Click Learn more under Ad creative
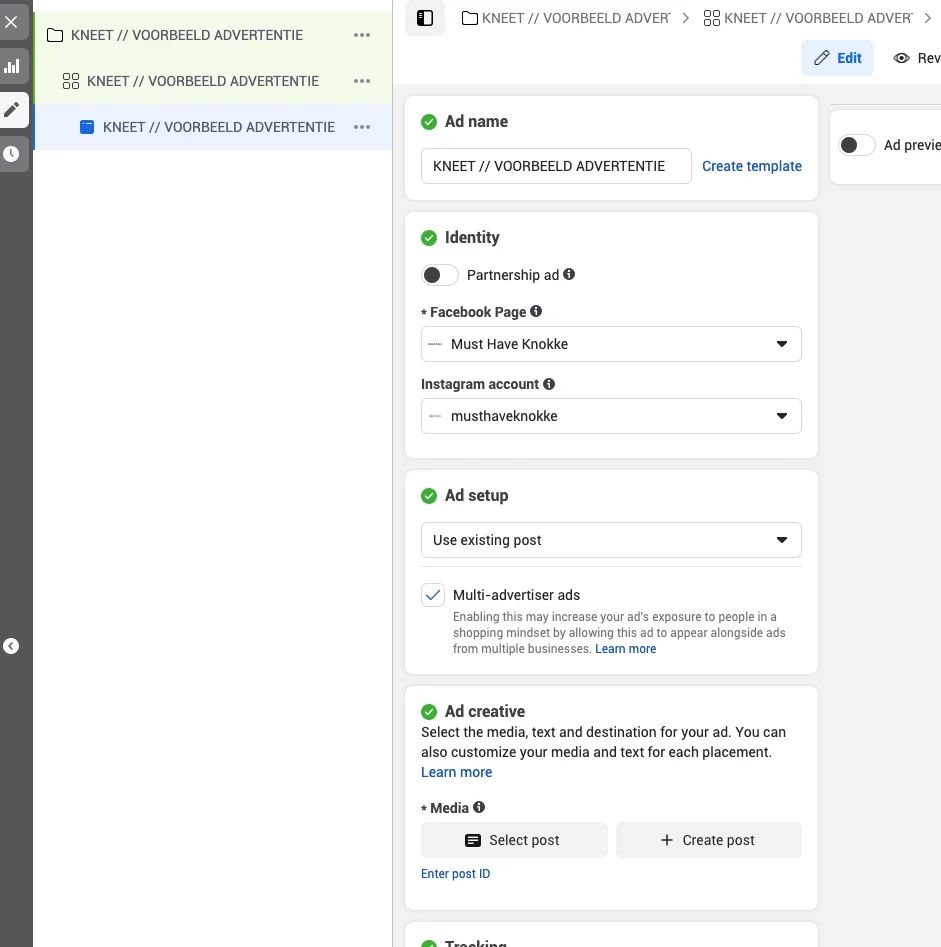 (457, 772)
